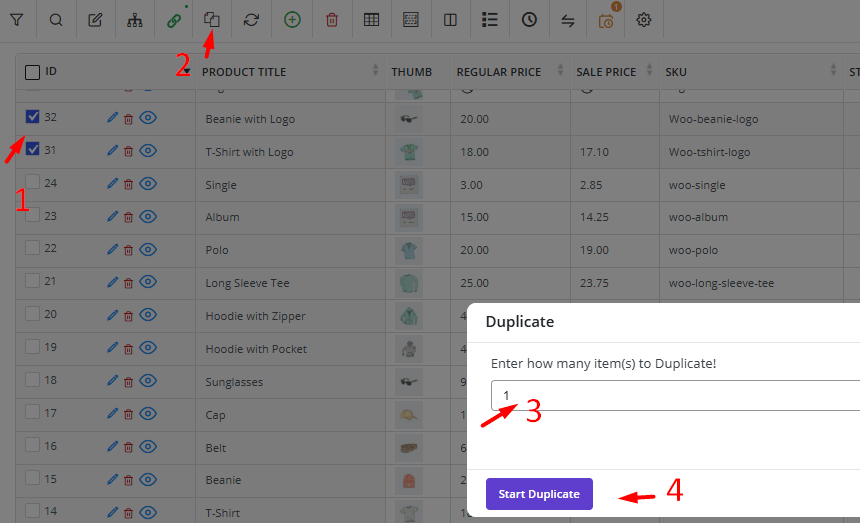
Task: Click the green link chain icon
Action: 174,20
